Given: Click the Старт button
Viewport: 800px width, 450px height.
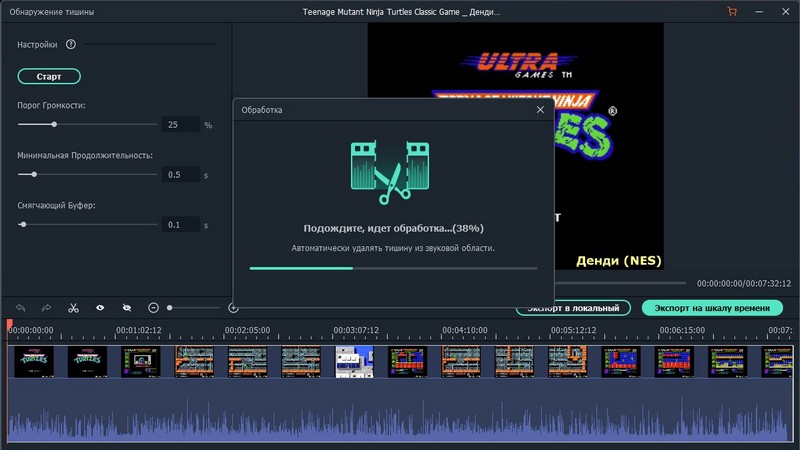Looking at the screenshot, I should click(49, 77).
